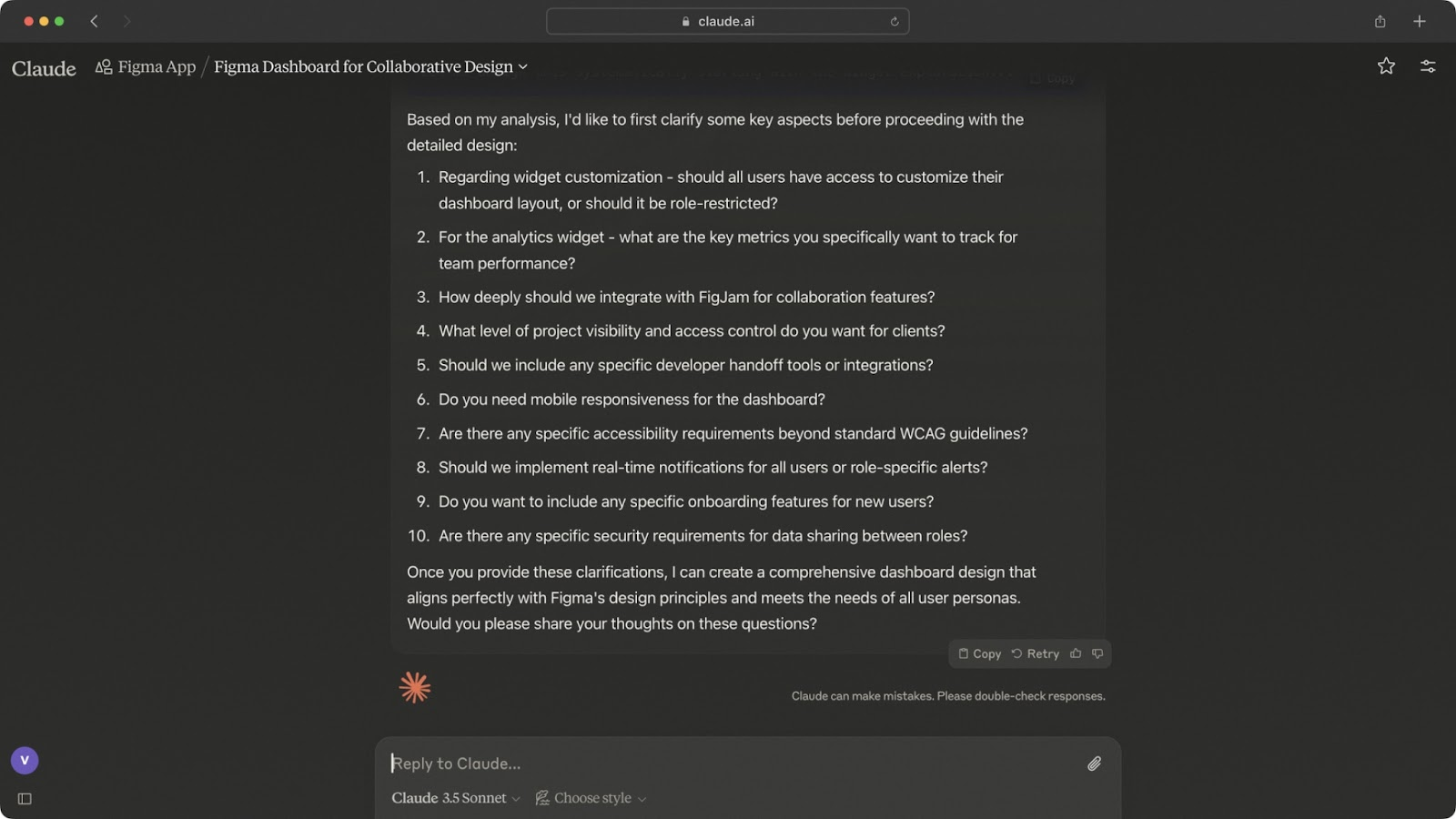Click the Share icon in browser toolbar
The image size is (1456, 819).
point(1380,21)
